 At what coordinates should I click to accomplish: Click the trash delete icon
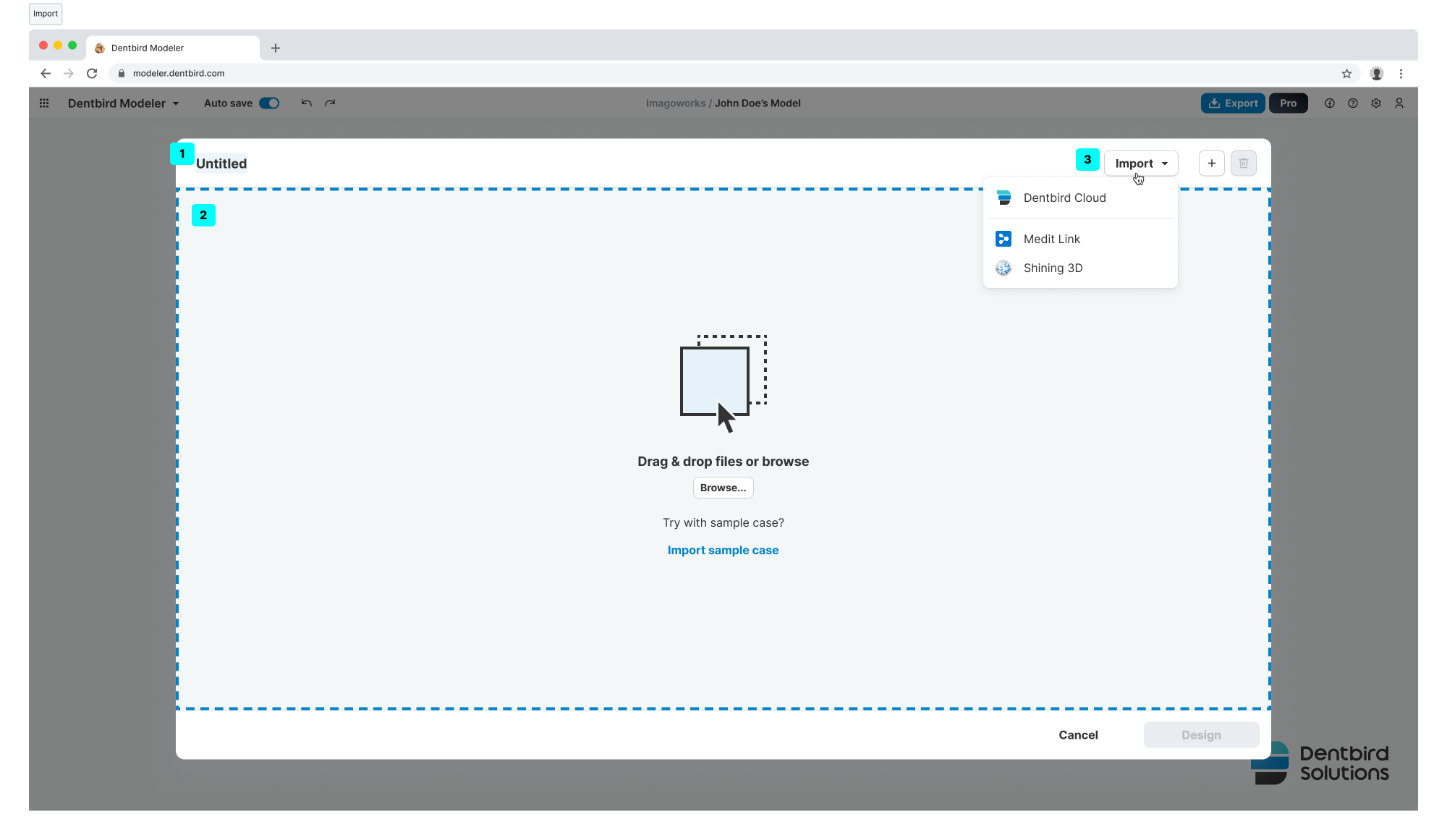click(x=1243, y=164)
